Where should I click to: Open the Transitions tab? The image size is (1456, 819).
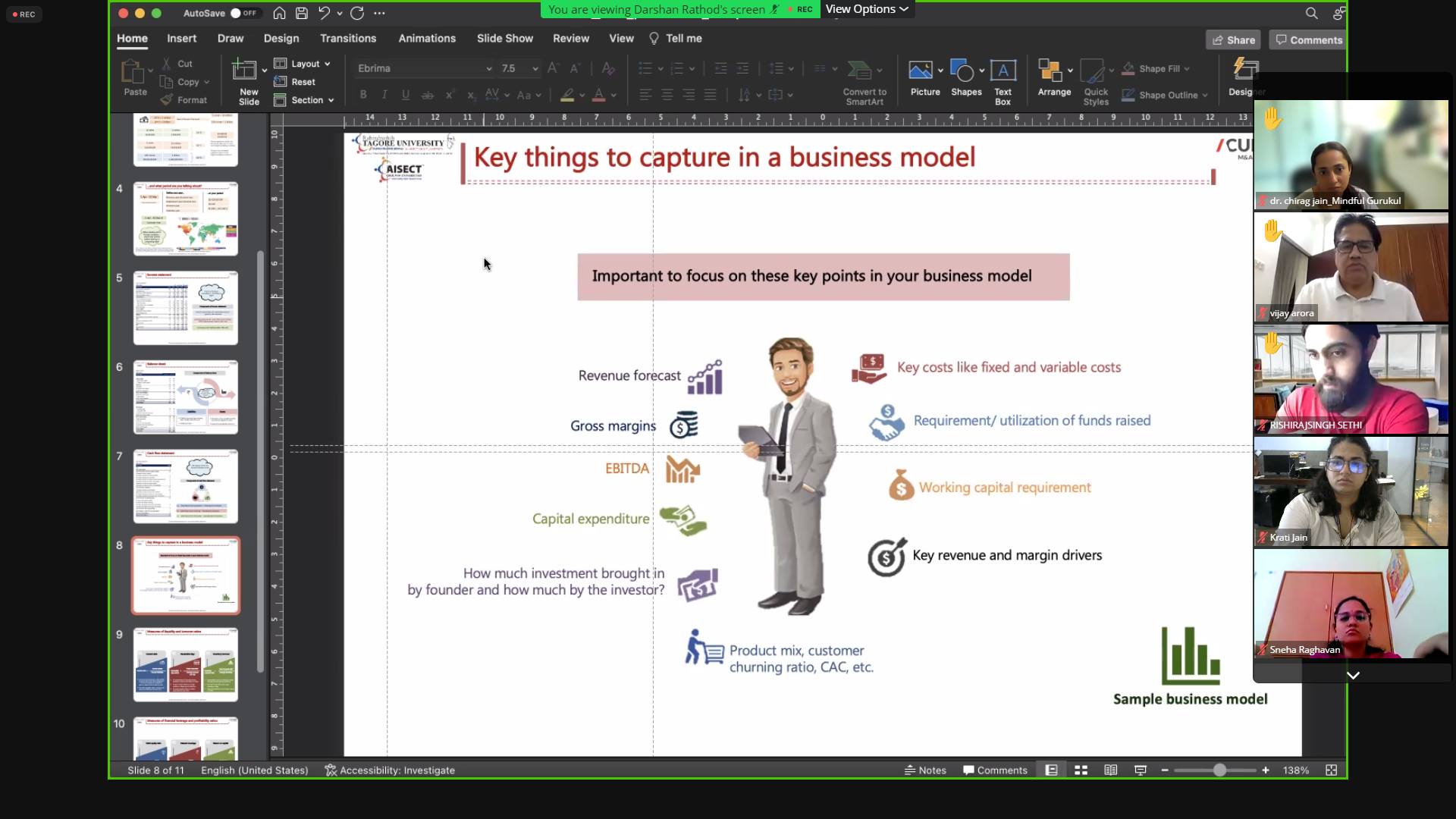[347, 38]
